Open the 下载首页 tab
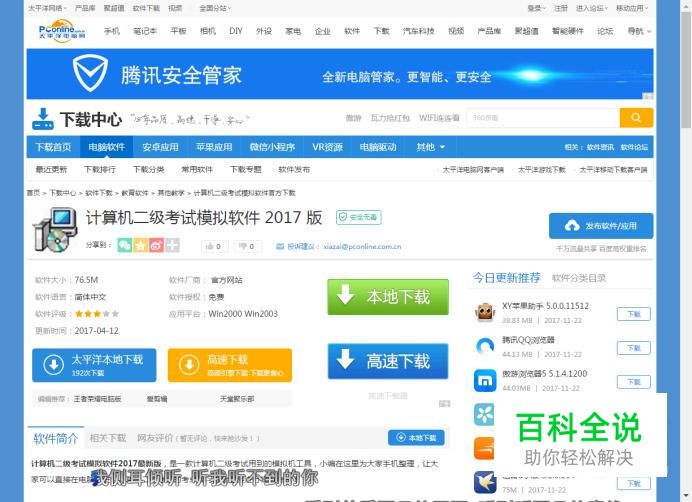This screenshot has width=692, height=502. [x=53, y=147]
